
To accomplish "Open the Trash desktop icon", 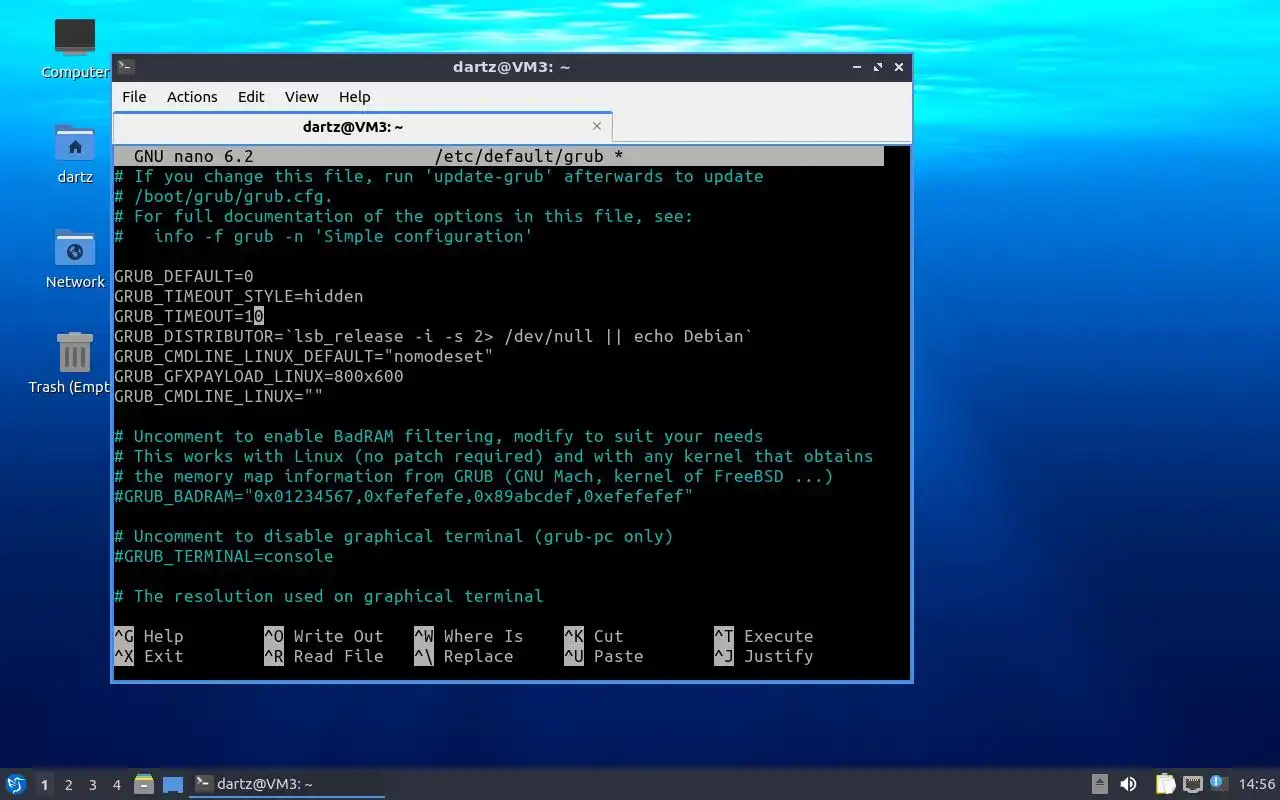I will [x=75, y=353].
